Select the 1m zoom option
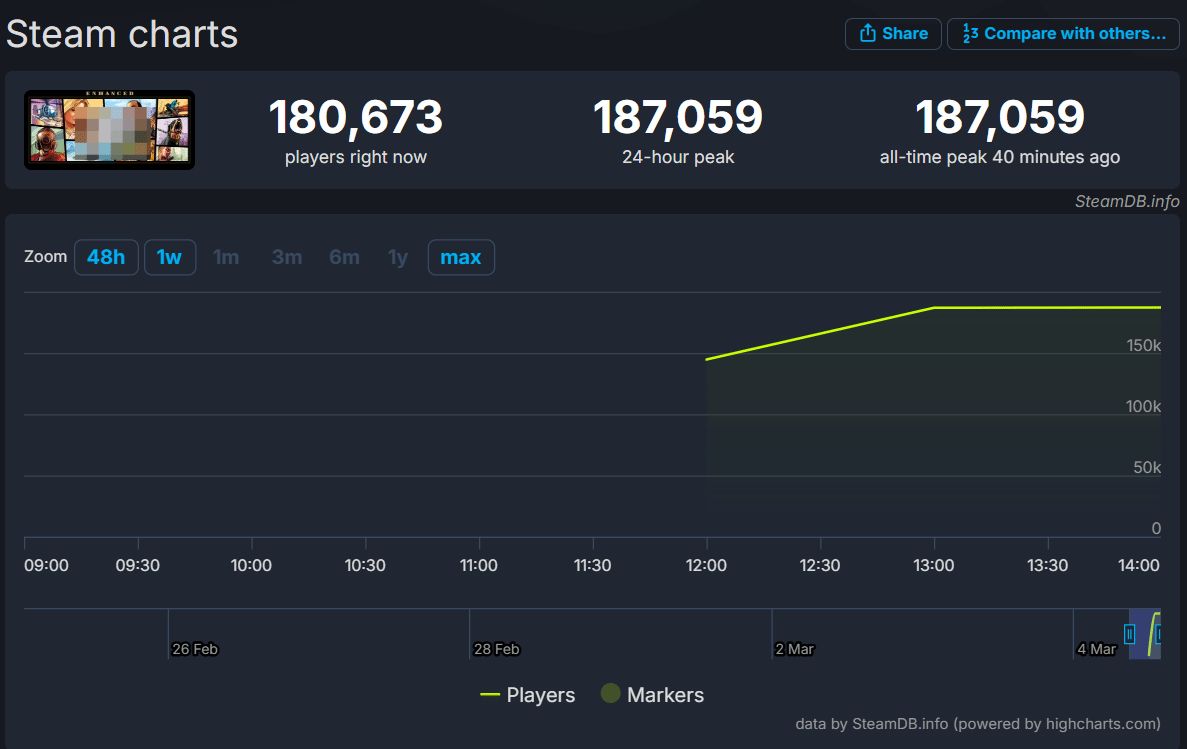 tap(226, 257)
